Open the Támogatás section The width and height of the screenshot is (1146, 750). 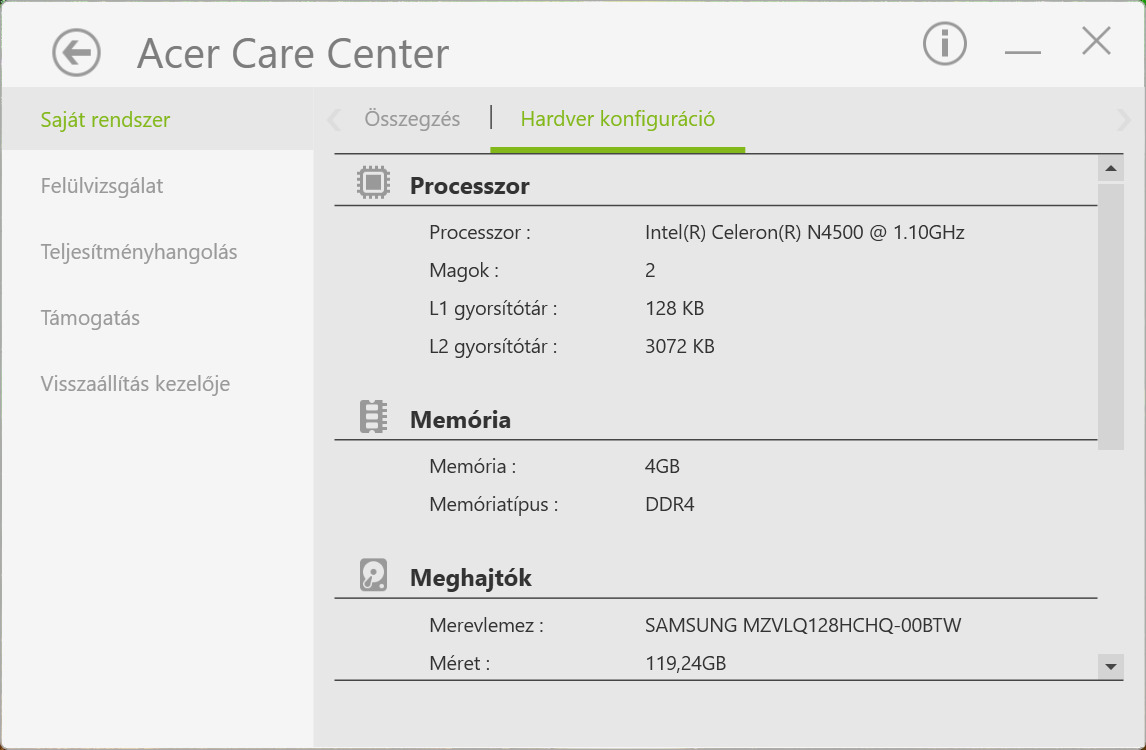[x=90, y=318]
